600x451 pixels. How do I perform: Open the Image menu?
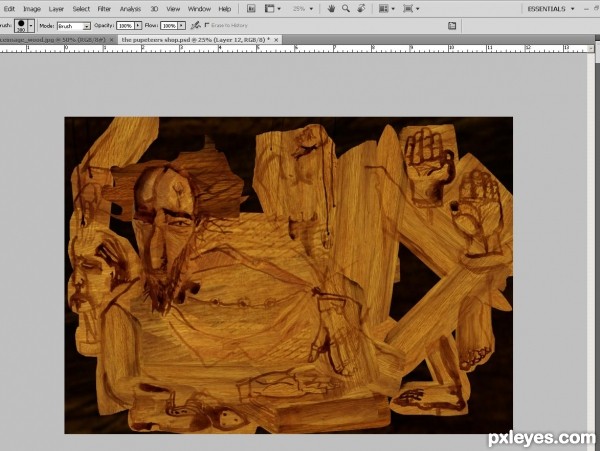(x=32, y=9)
